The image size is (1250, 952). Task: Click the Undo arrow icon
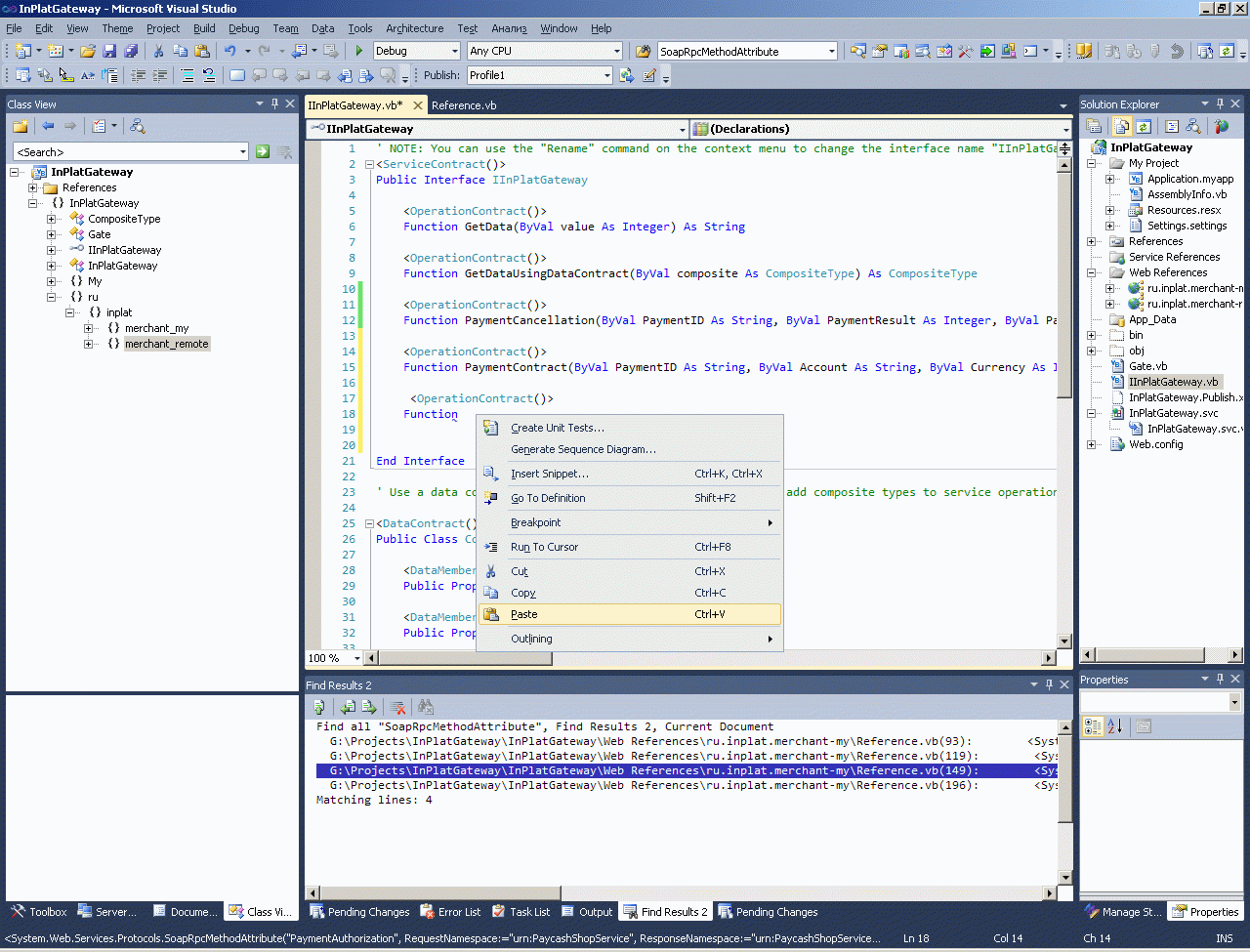(x=229, y=51)
